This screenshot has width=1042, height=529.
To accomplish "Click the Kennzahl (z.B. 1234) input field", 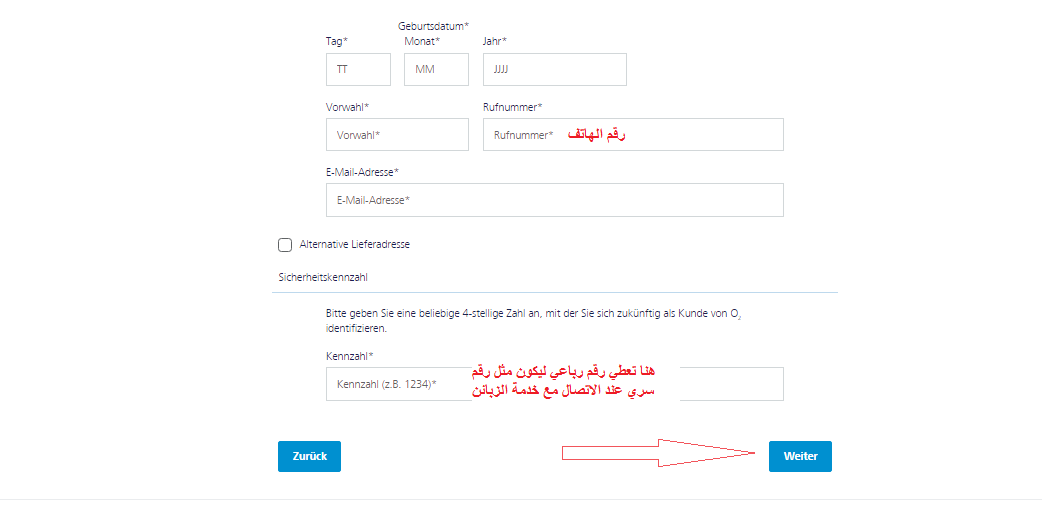I will [554, 384].
